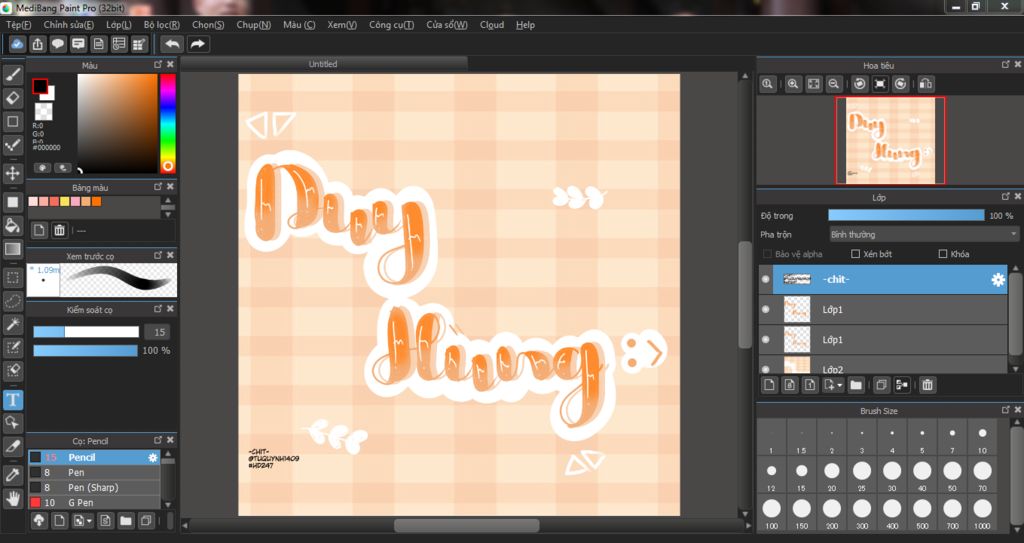Select the Eraser tool
The width and height of the screenshot is (1024, 543).
point(12,98)
